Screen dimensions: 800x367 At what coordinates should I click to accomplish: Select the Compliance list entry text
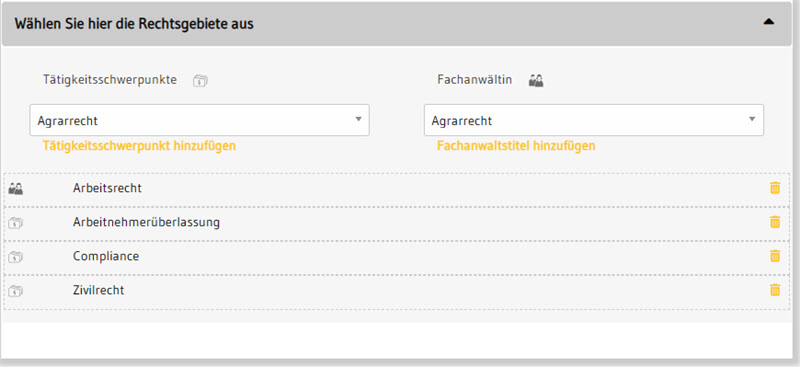pos(106,256)
